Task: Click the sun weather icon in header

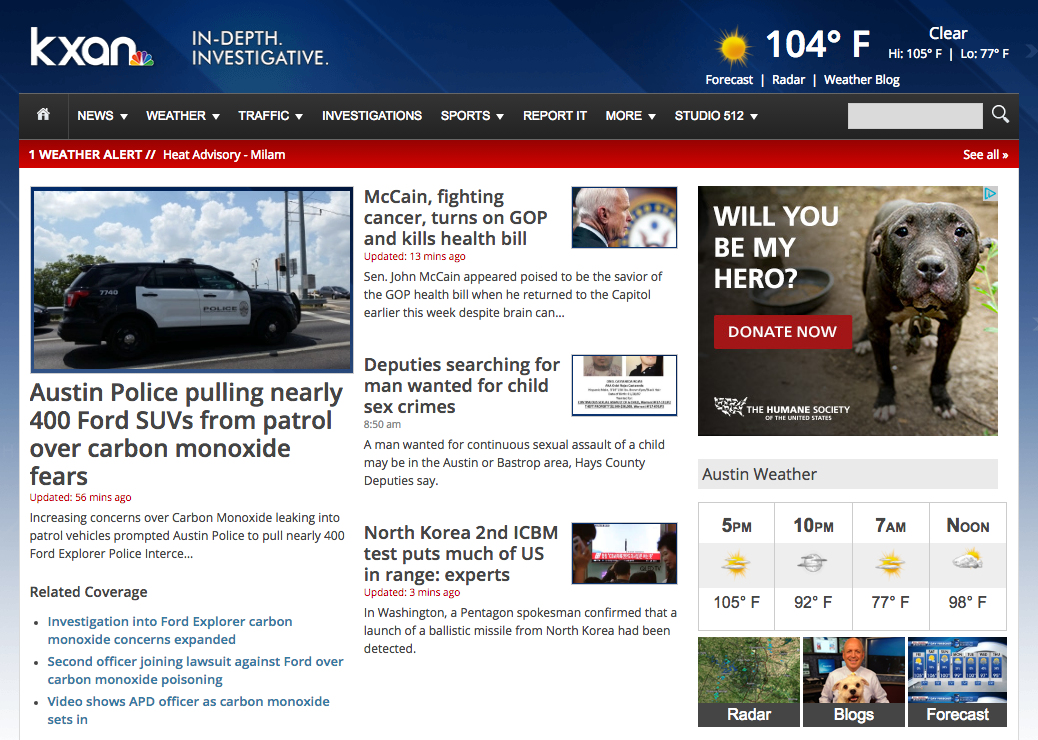Action: (x=733, y=48)
